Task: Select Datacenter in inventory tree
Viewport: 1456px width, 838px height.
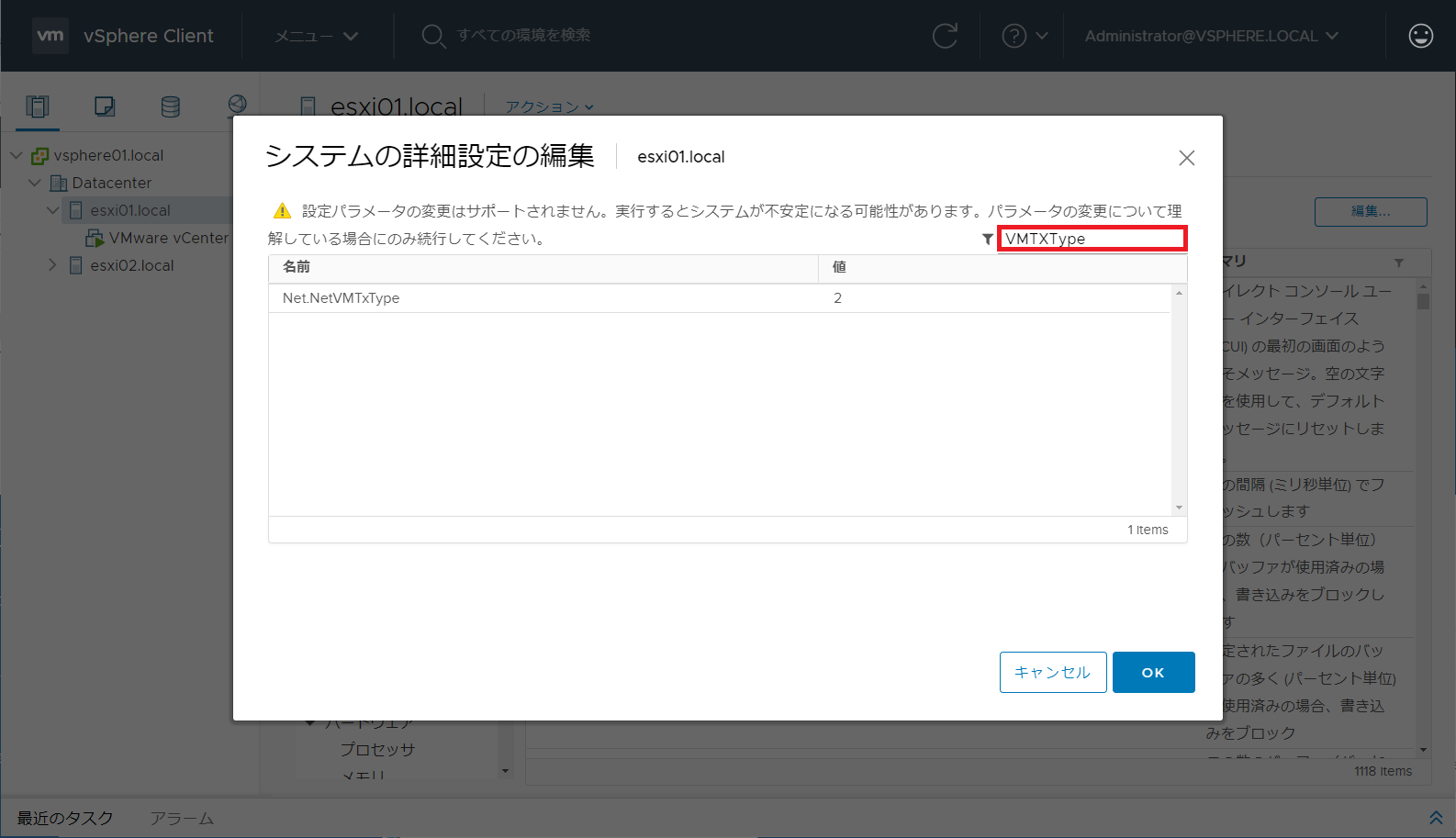Action: coord(112,183)
